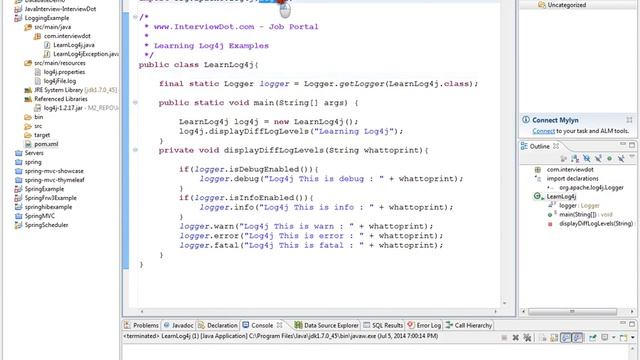Screen dimensions: 640x360
Task: Toggle show console on standard error change
Action: coord(577,338)
